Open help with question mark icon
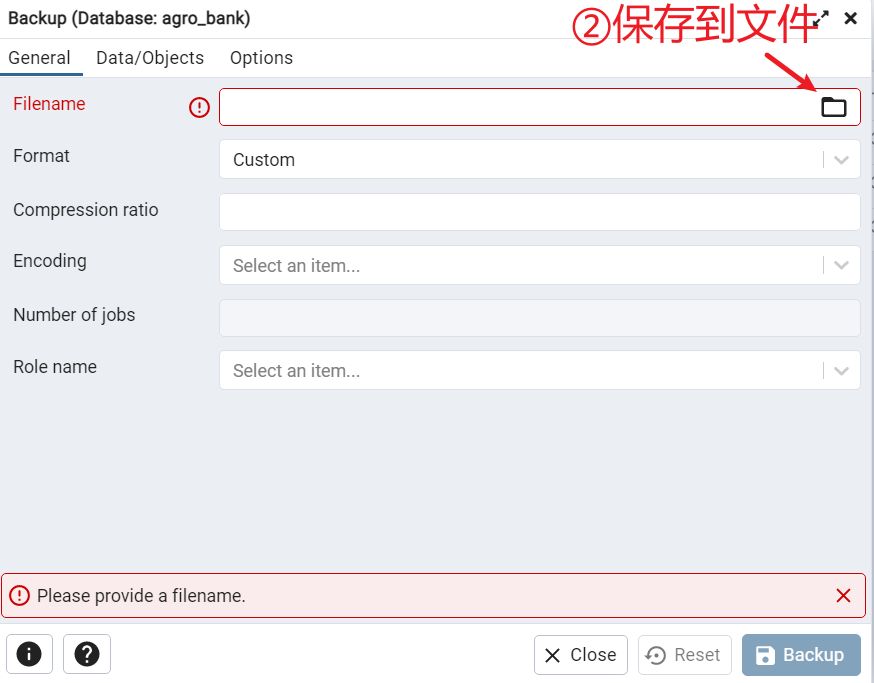874x683 pixels. point(87,654)
